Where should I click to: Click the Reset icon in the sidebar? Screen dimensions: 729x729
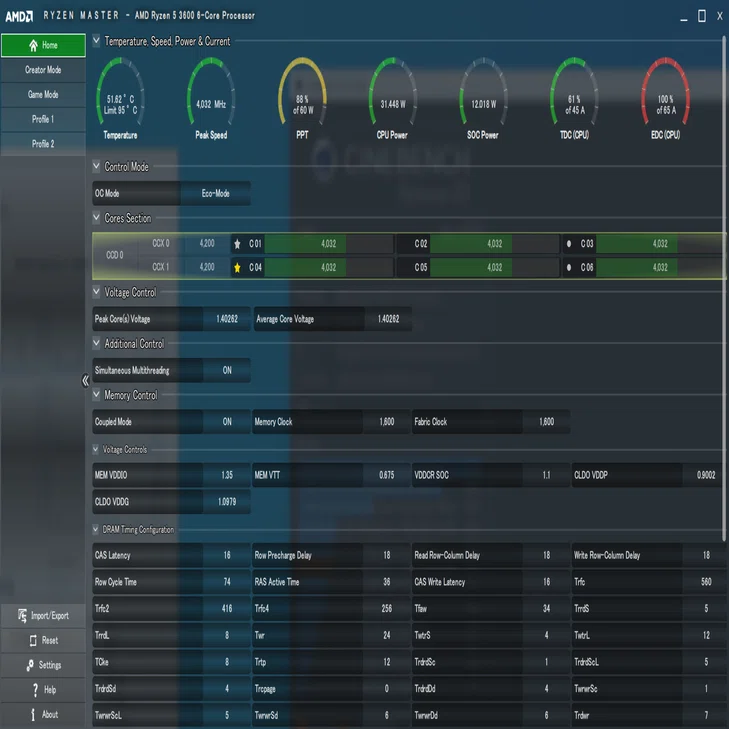(x=33, y=640)
